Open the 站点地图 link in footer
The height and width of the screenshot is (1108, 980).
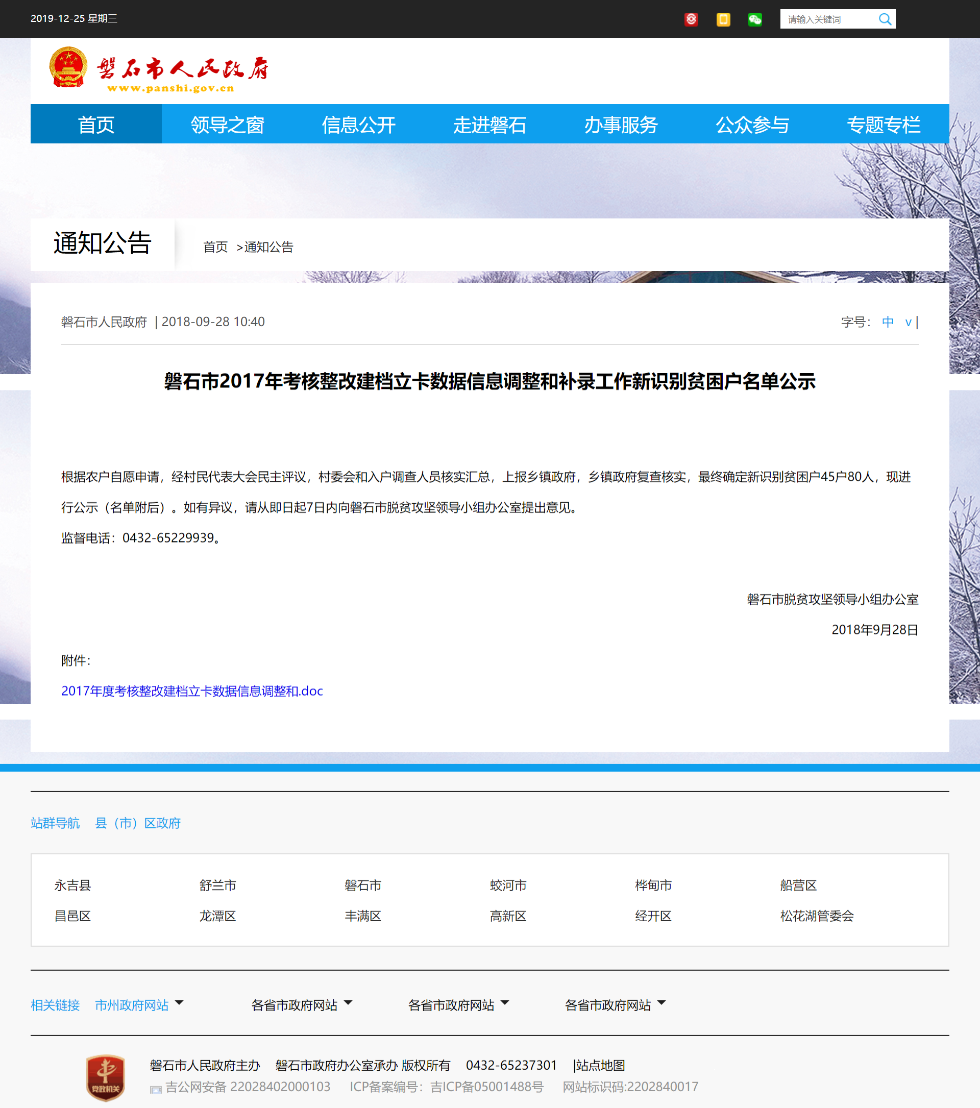(601, 1065)
